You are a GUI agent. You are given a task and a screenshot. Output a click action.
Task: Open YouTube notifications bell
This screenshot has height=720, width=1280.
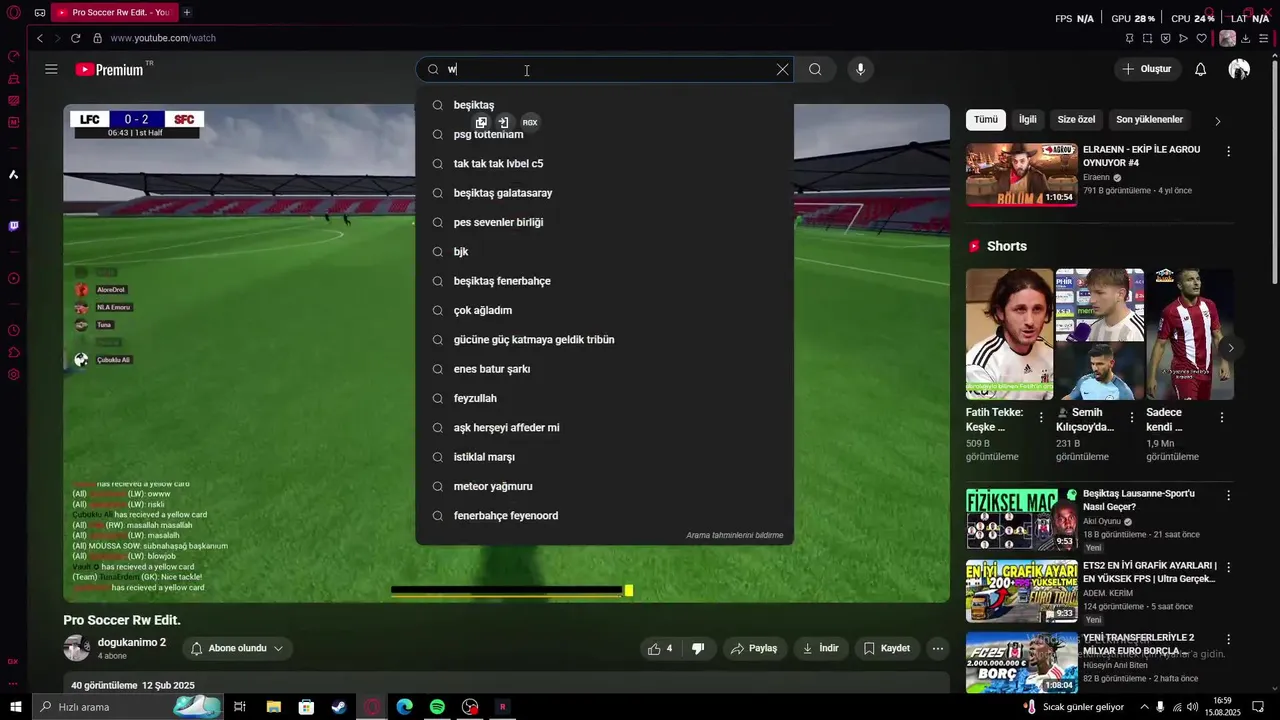(x=1200, y=69)
